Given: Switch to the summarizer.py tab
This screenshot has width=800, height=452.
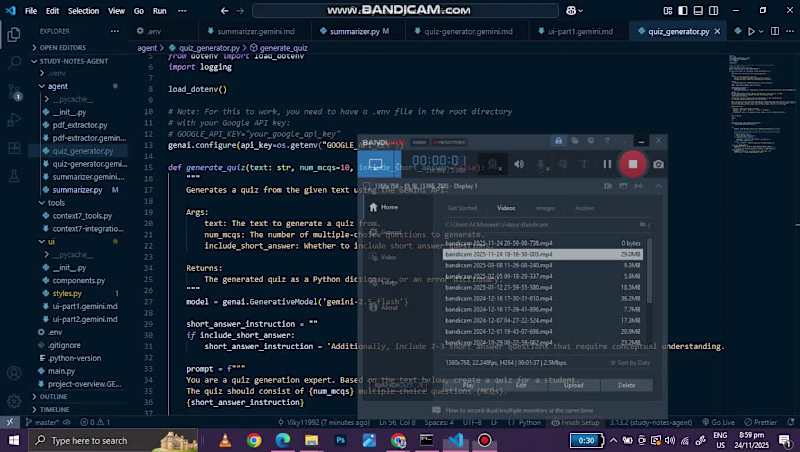Looking at the screenshot, I should coord(355,31).
